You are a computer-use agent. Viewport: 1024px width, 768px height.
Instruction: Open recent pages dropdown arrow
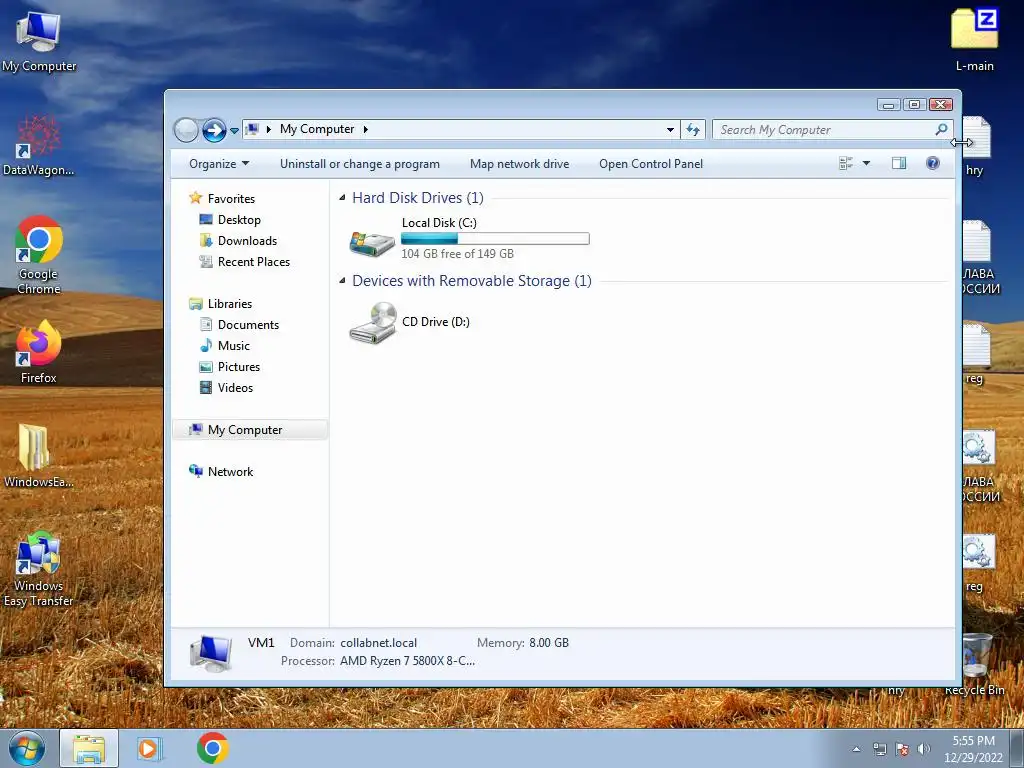click(x=234, y=131)
